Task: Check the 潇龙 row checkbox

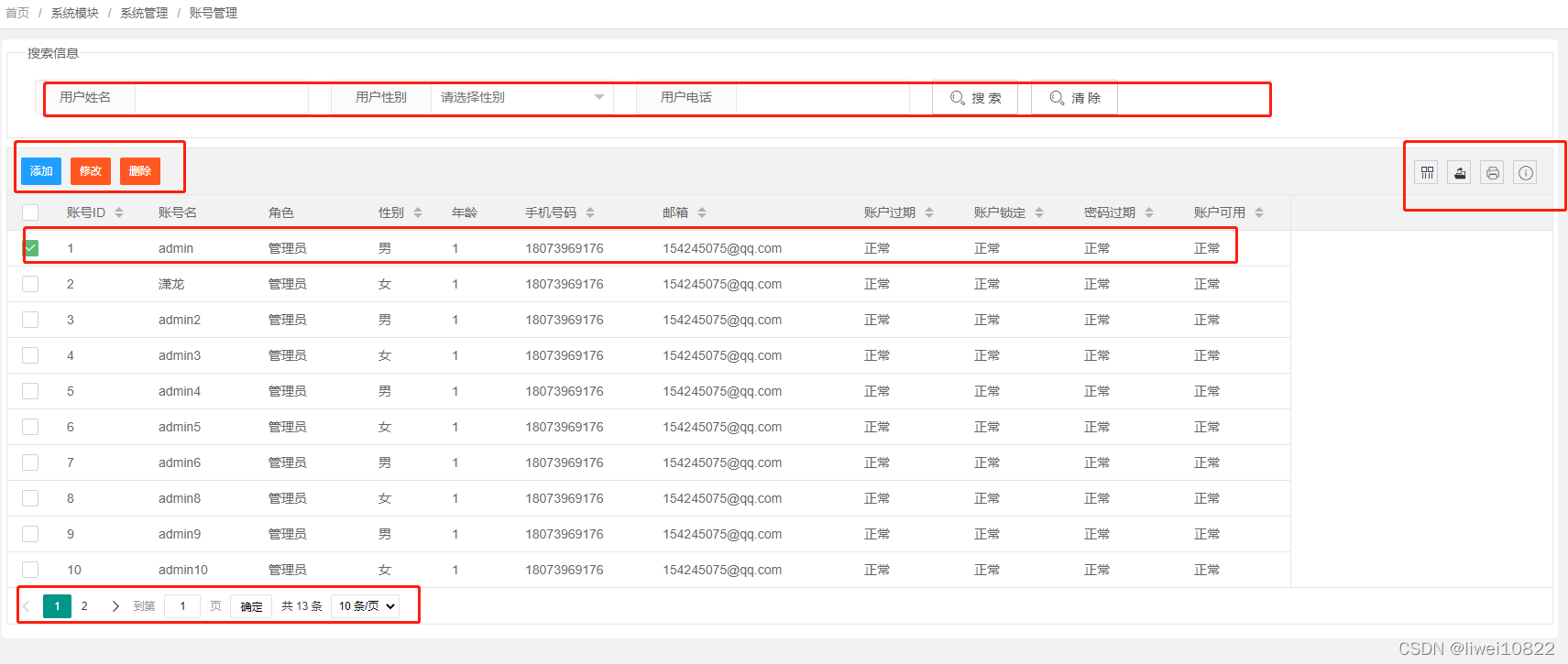Action: [x=30, y=284]
